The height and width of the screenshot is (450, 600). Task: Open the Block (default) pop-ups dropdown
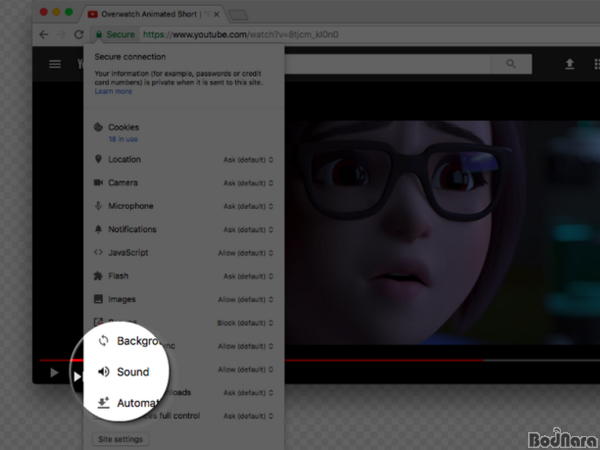pos(245,323)
